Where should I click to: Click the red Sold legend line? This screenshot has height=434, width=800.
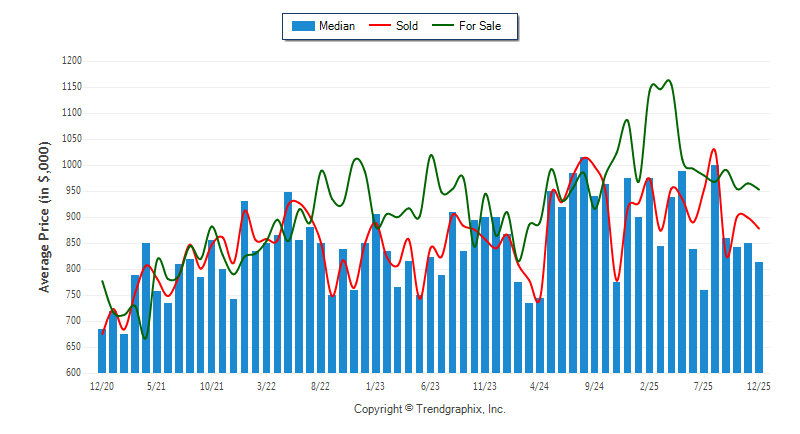pyautogui.click(x=381, y=26)
